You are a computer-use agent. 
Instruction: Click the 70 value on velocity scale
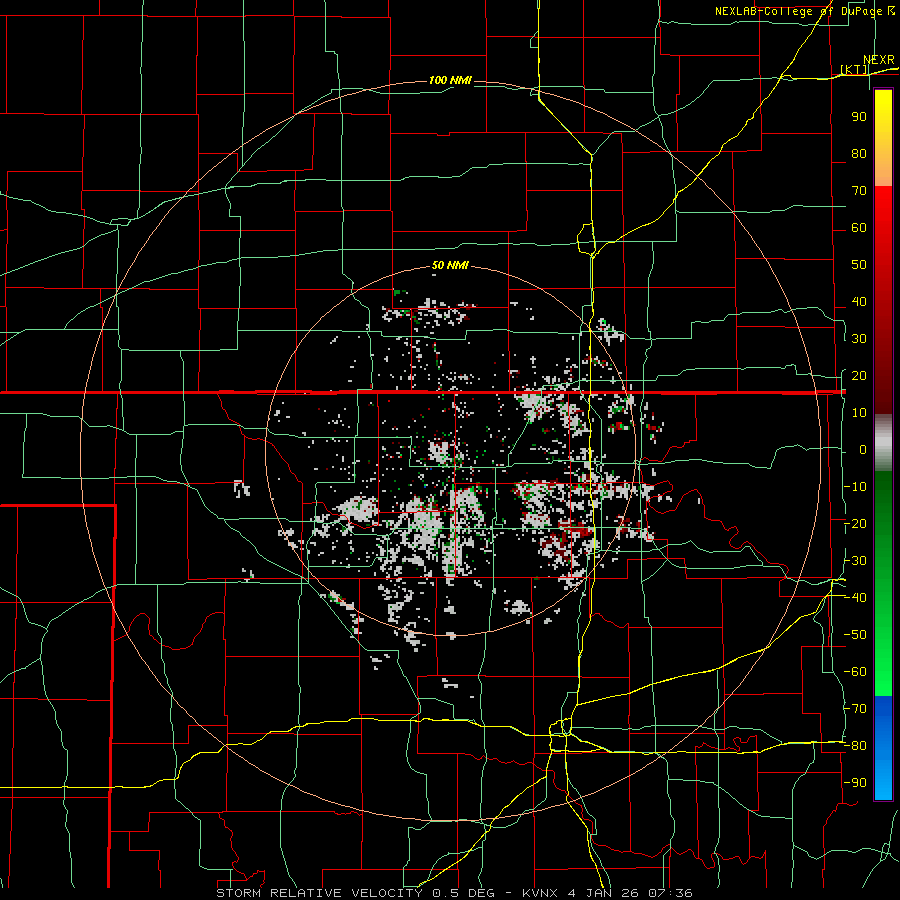859,191
